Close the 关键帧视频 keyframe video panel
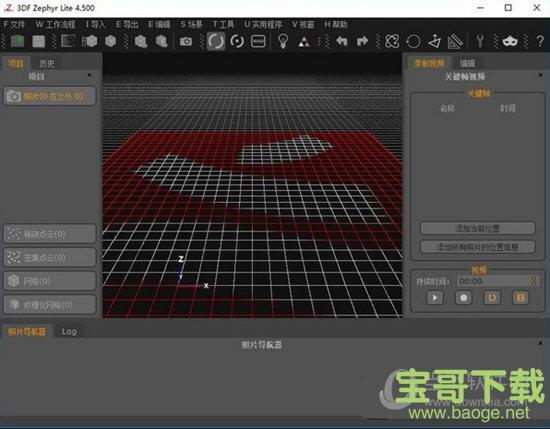Viewport: 550px width, 429px height. pyautogui.click(x=541, y=75)
